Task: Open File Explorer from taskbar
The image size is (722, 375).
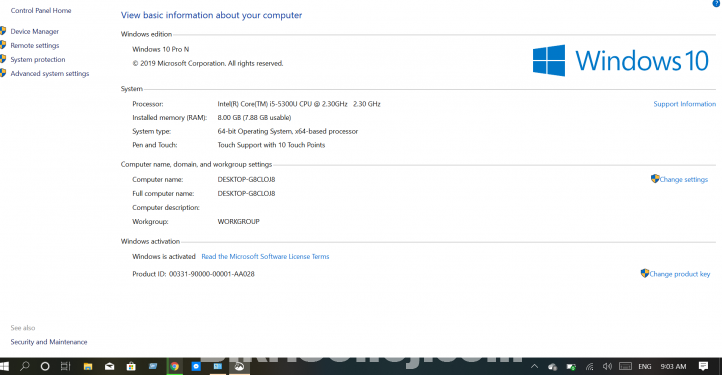Action: click(x=87, y=367)
